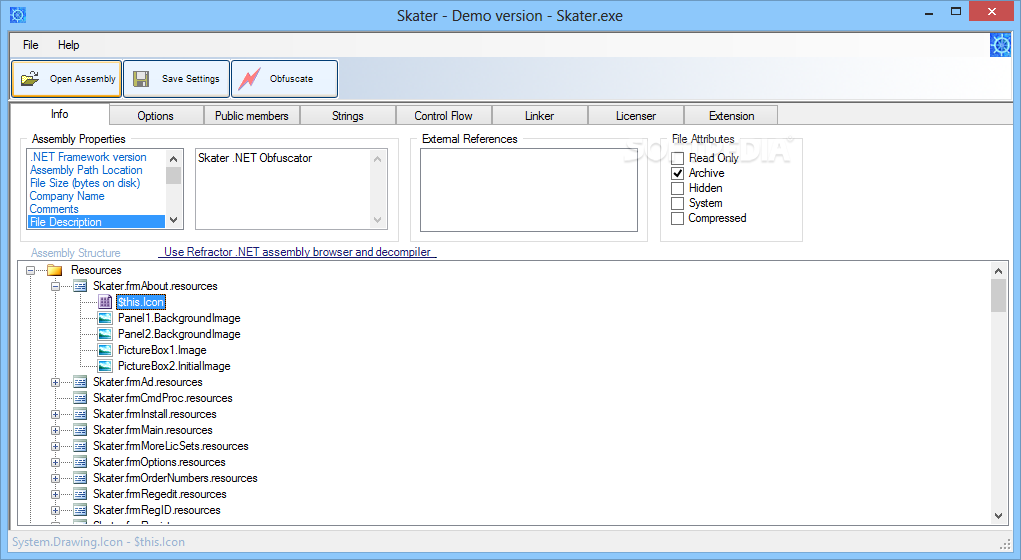Click the icon beside Skater.frmAbout.resources

click(x=80, y=286)
